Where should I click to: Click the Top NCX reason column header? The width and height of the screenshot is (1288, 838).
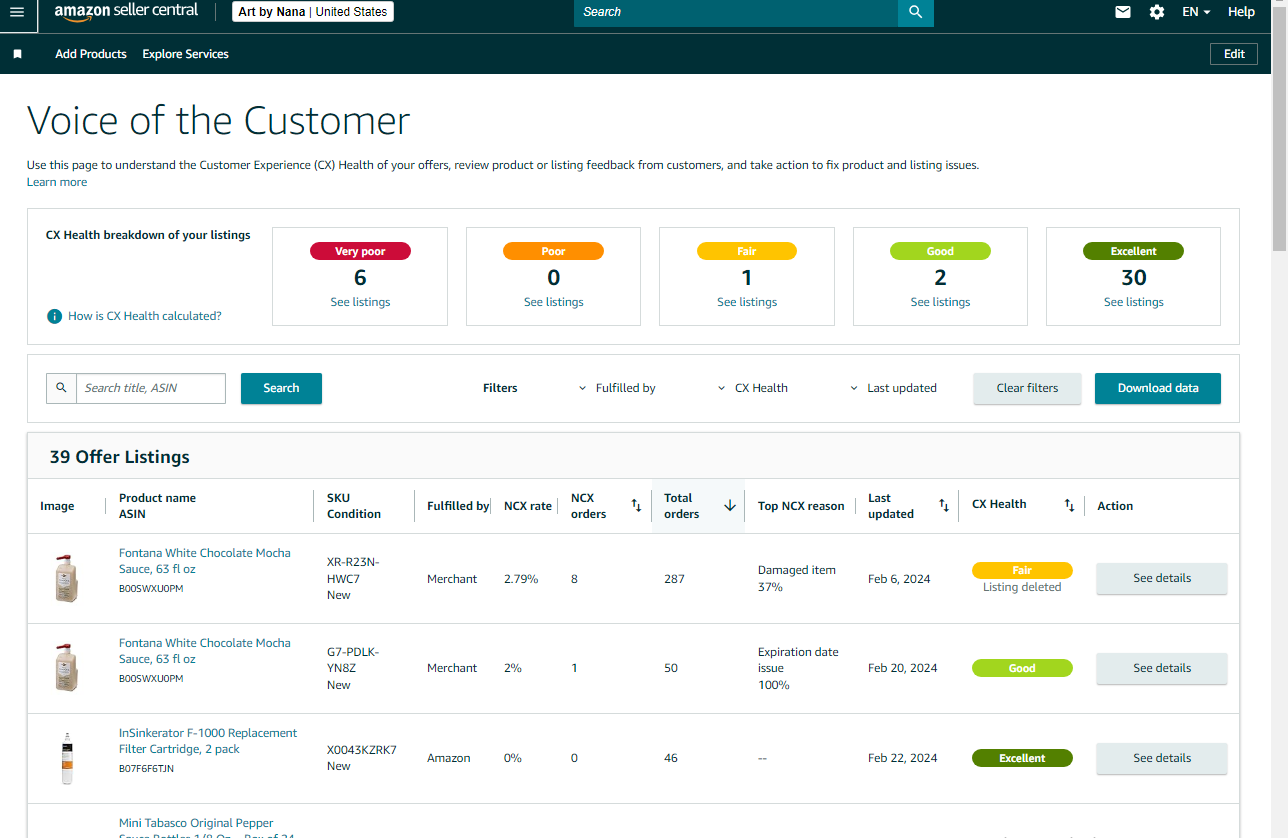[801, 506]
